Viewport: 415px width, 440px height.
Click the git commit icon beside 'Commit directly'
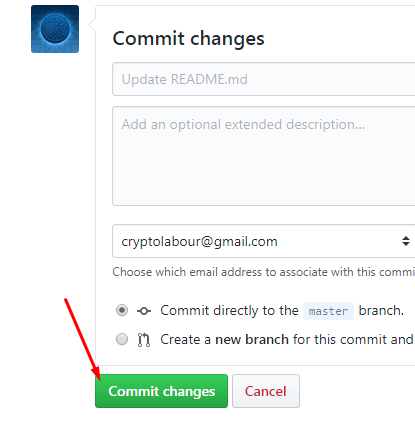click(x=144, y=311)
